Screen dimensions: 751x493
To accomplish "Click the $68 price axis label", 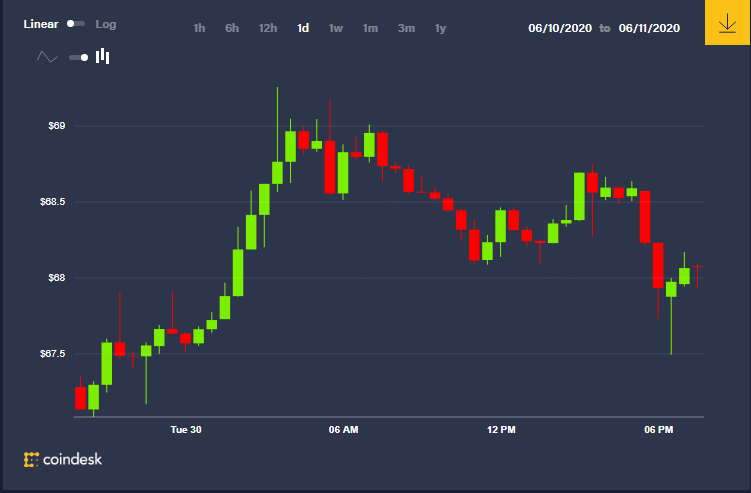I will coord(57,277).
